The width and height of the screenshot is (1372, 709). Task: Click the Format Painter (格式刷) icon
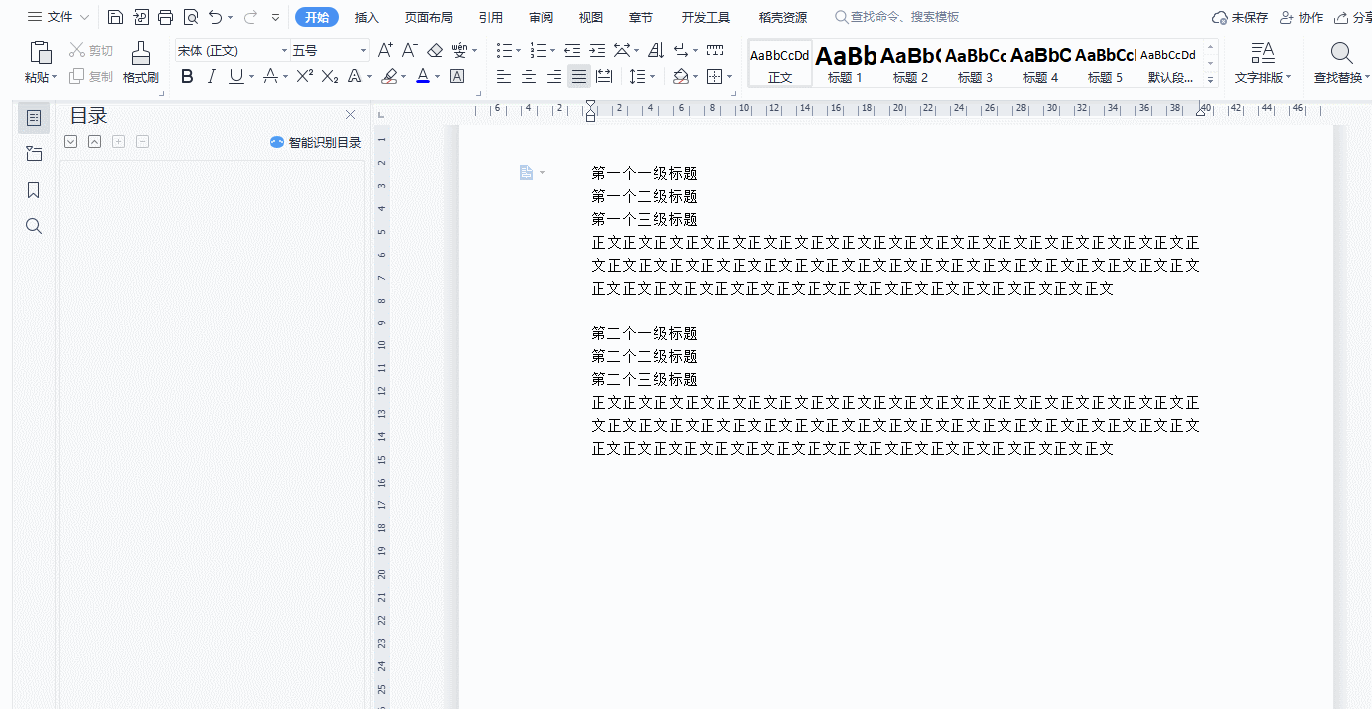tap(141, 62)
